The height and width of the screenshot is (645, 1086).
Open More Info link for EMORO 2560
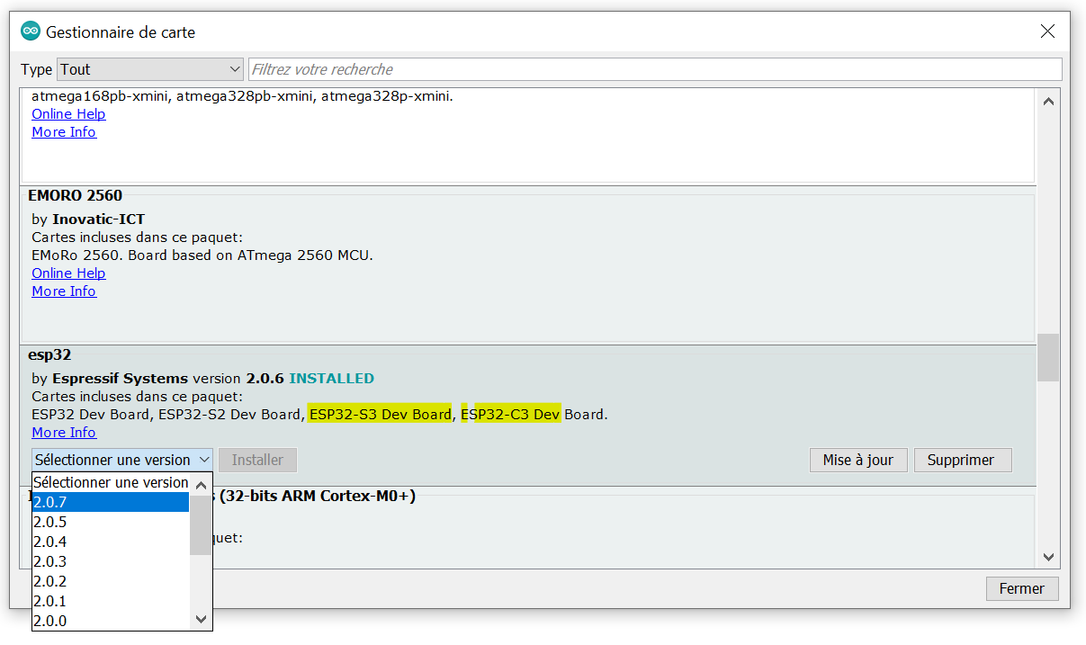coord(64,291)
